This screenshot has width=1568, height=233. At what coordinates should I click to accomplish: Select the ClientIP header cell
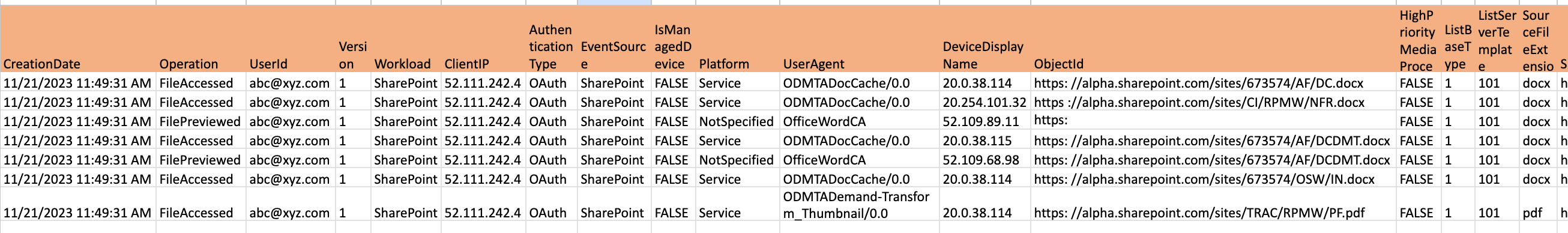click(483, 40)
